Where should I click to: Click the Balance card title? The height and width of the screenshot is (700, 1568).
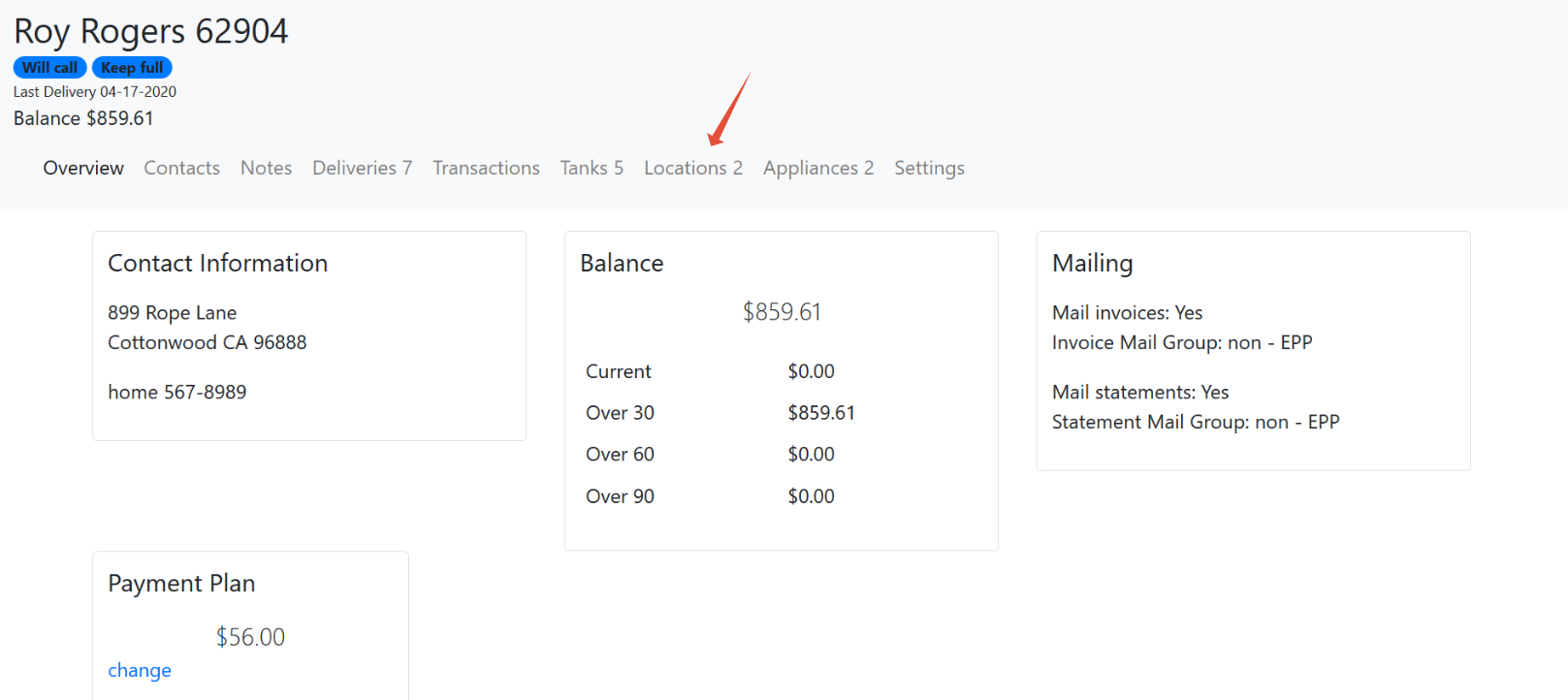[x=622, y=263]
